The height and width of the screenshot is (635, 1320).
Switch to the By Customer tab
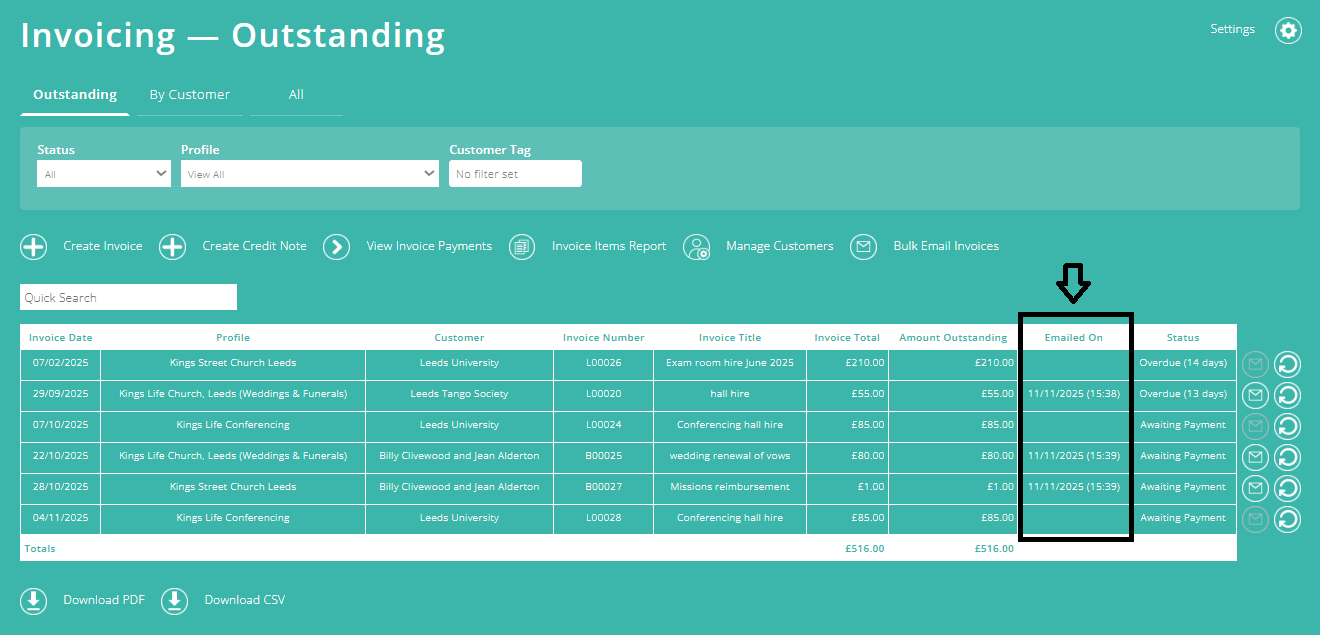pyautogui.click(x=189, y=94)
